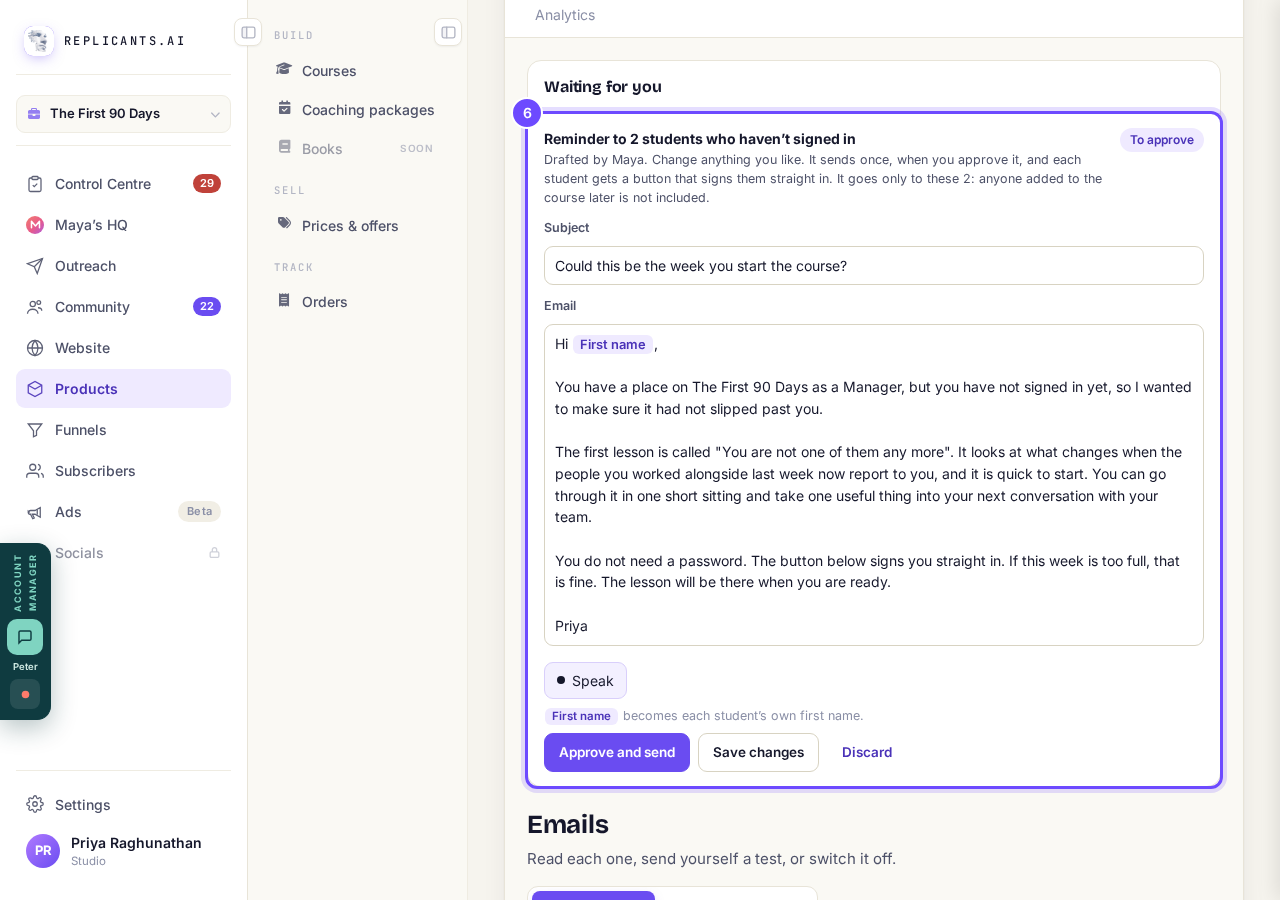1280x900 pixels.
Task: Click the Books icon marked soon
Action: pyautogui.click(x=284, y=147)
